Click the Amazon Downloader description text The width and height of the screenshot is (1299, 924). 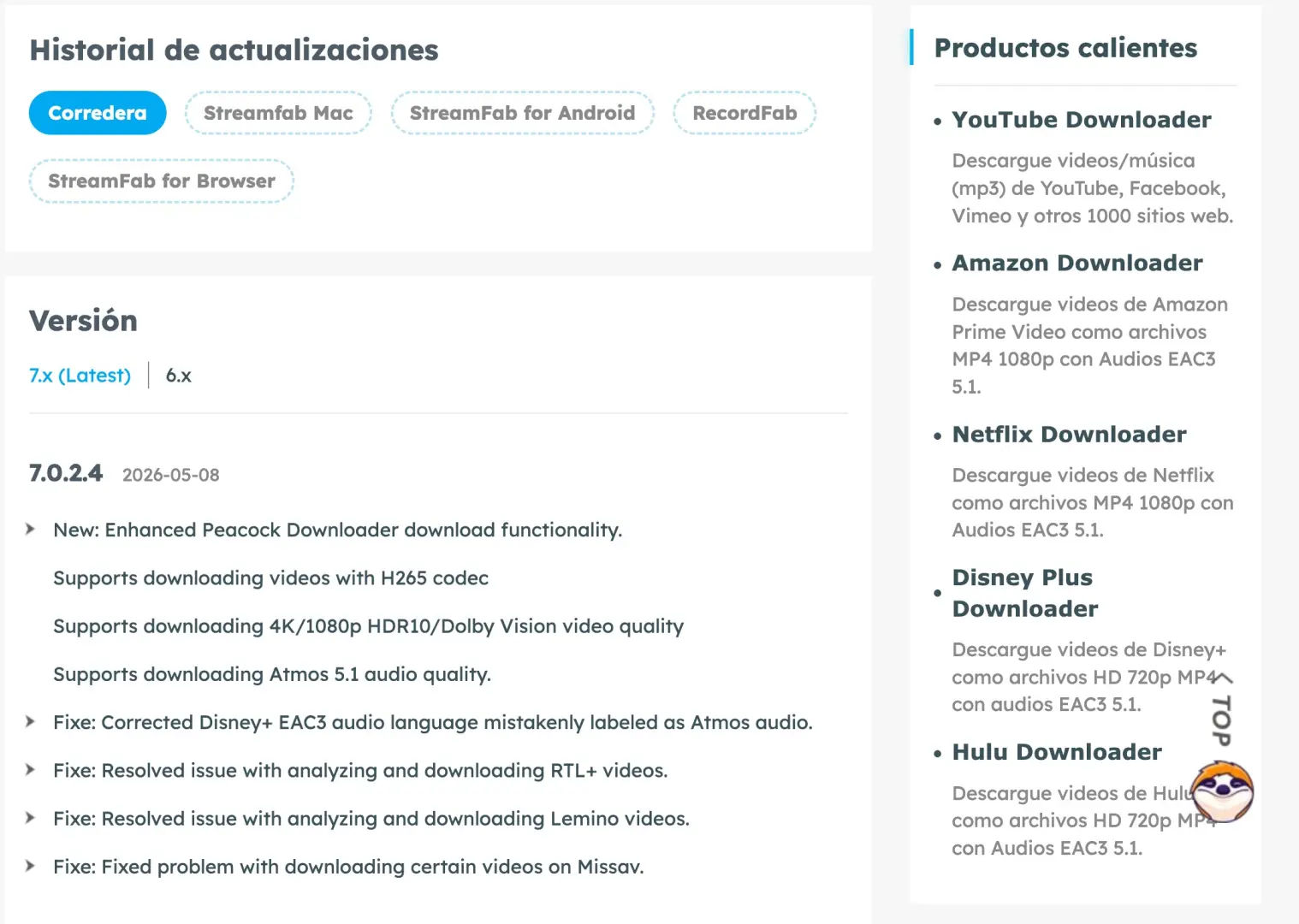coord(1089,346)
